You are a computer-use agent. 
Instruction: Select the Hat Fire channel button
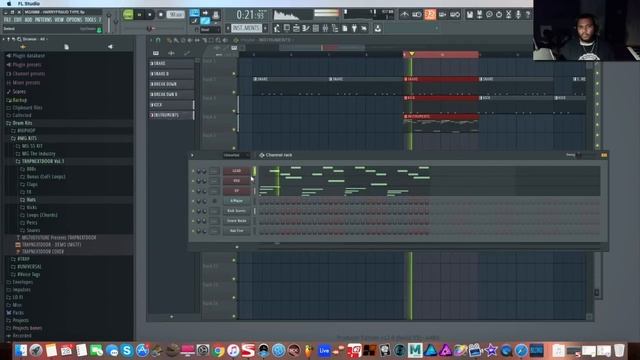coord(237,231)
